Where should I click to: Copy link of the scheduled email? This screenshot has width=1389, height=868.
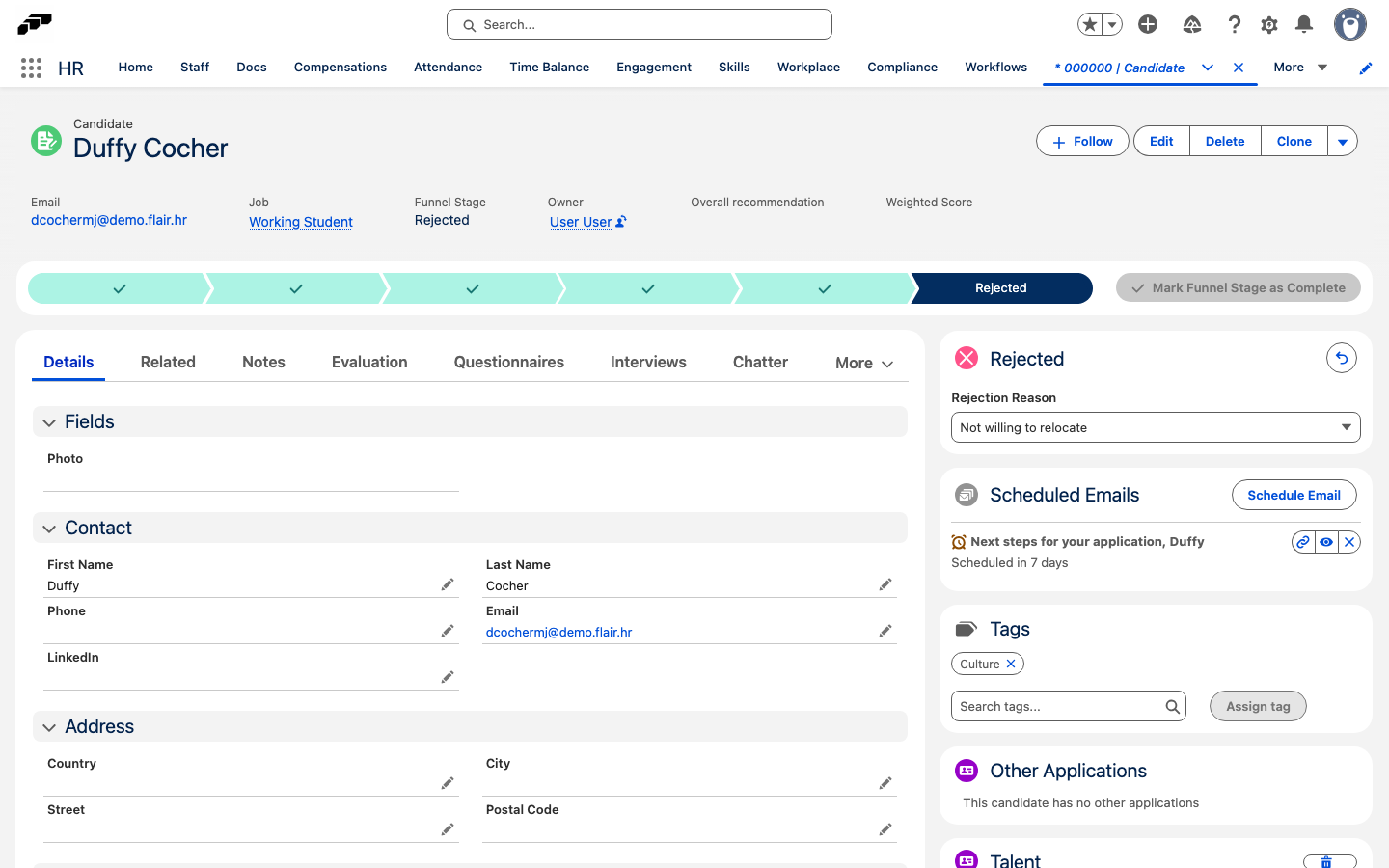(1303, 542)
